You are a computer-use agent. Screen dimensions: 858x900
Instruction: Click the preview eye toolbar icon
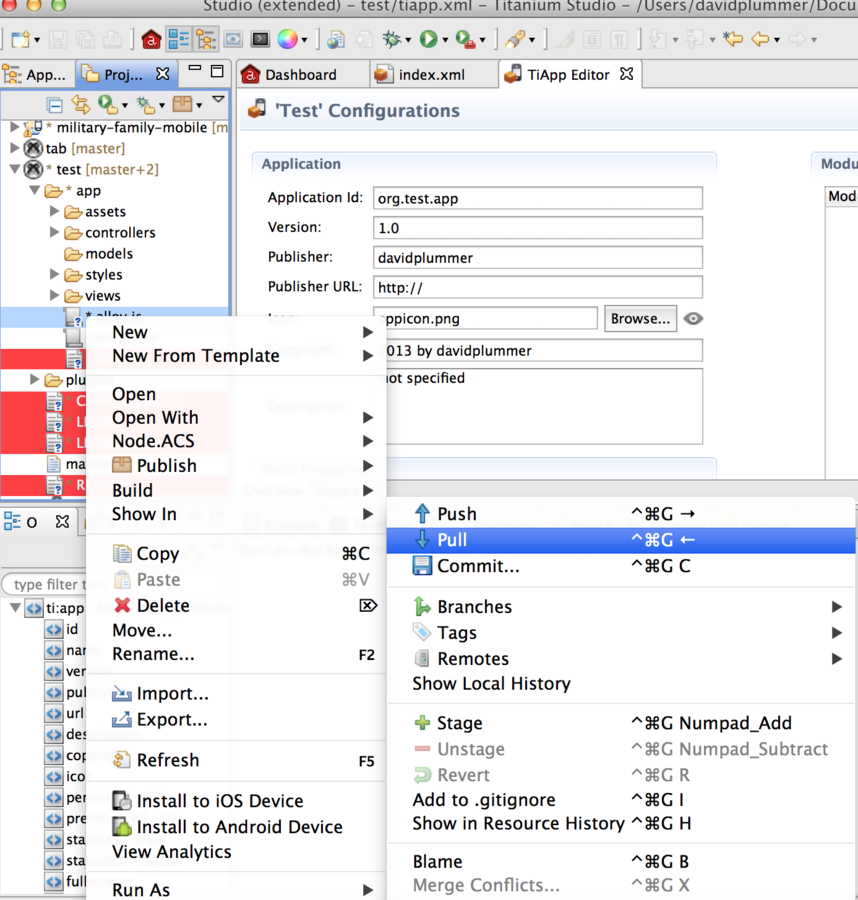pyautogui.click(x=233, y=40)
